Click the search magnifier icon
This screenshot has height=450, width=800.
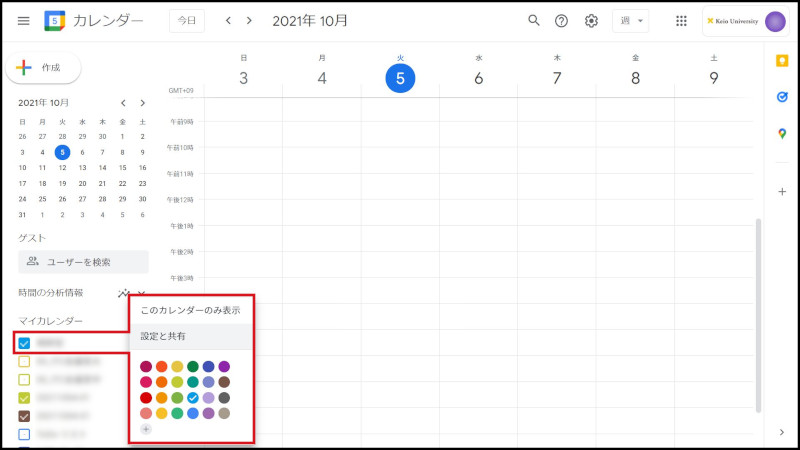(x=534, y=20)
